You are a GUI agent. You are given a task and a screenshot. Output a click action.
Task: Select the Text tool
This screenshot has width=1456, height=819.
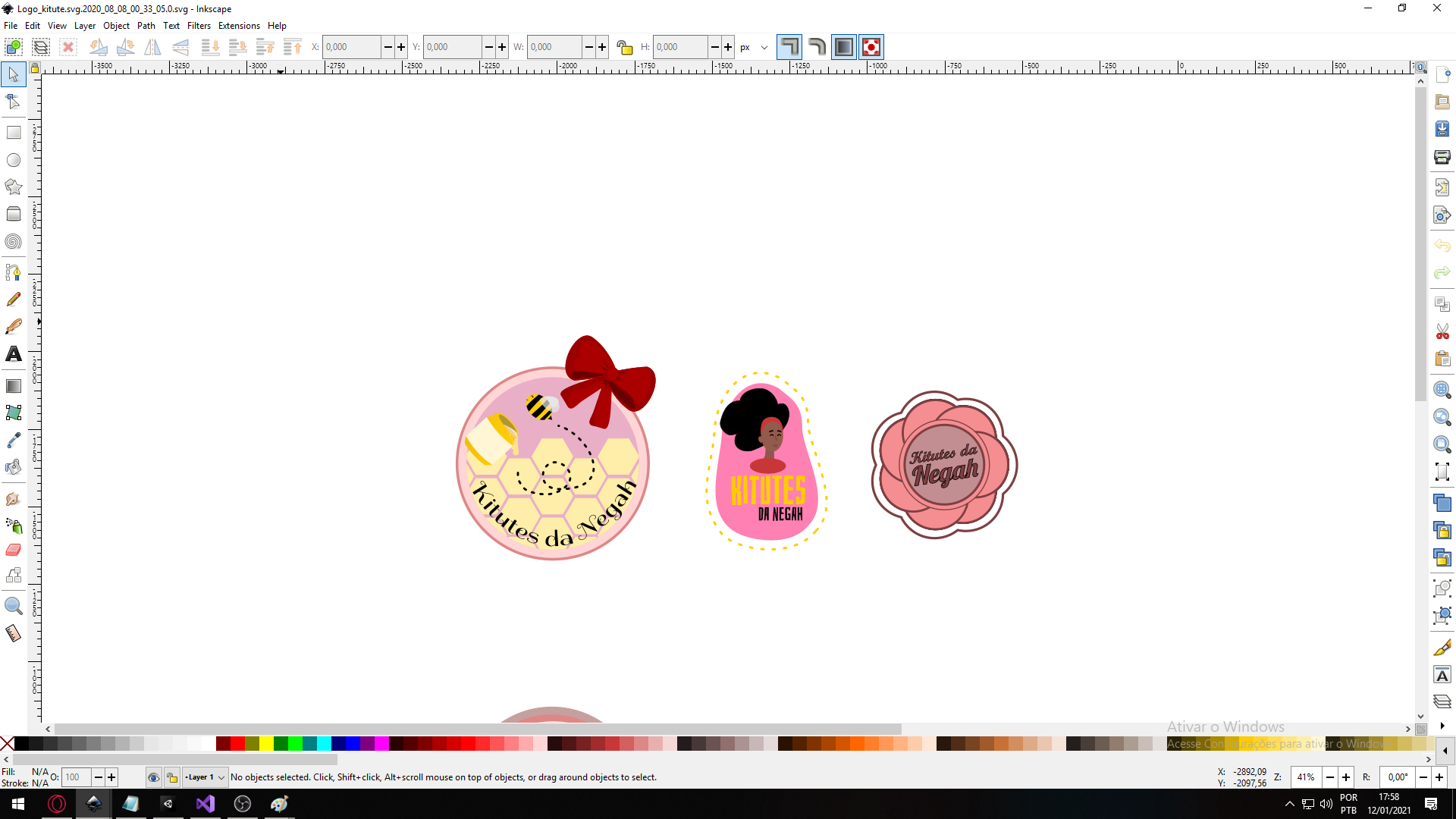(x=14, y=354)
